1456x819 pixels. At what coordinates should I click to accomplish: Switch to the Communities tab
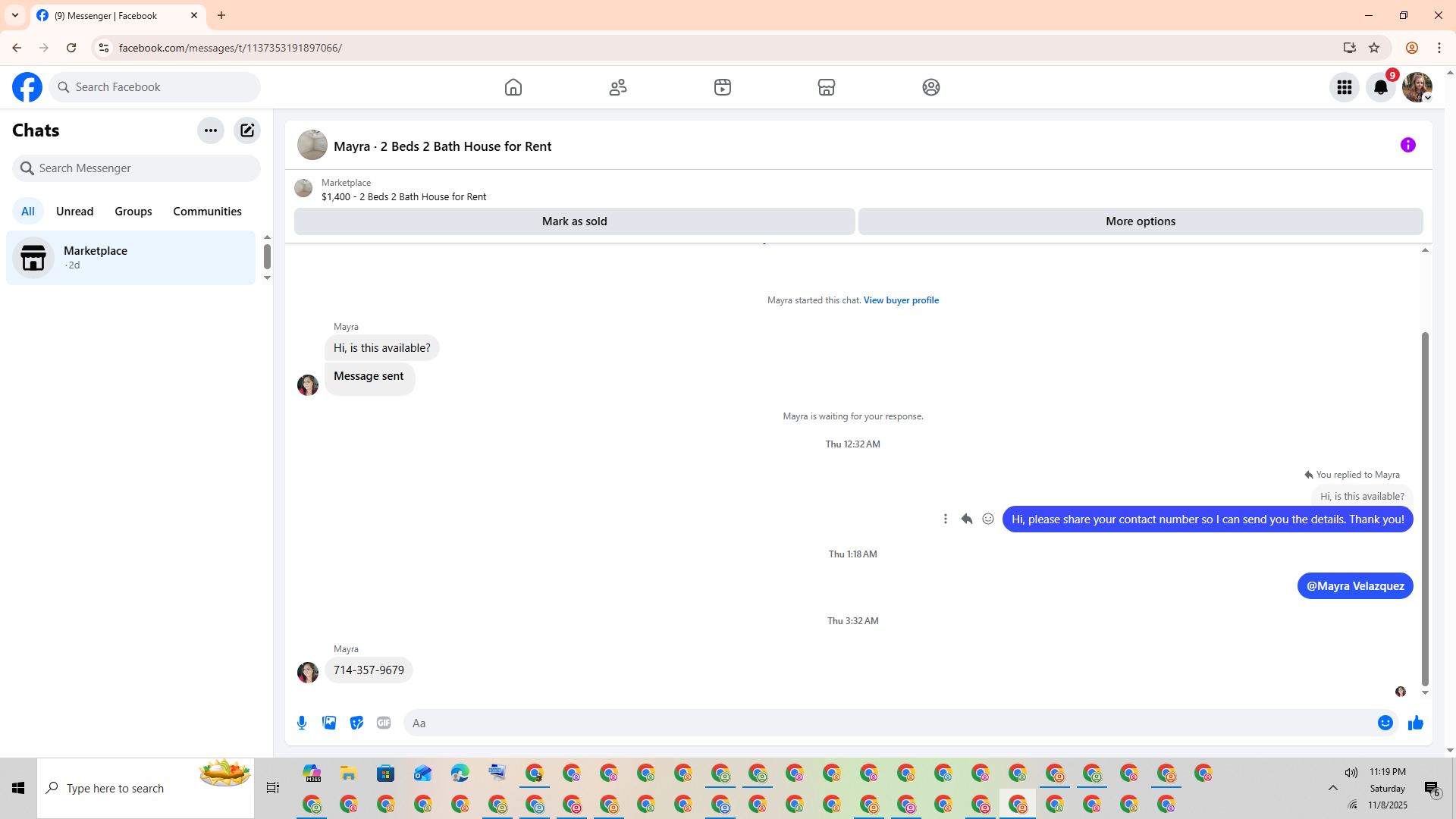pyautogui.click(x=207, y=211)
